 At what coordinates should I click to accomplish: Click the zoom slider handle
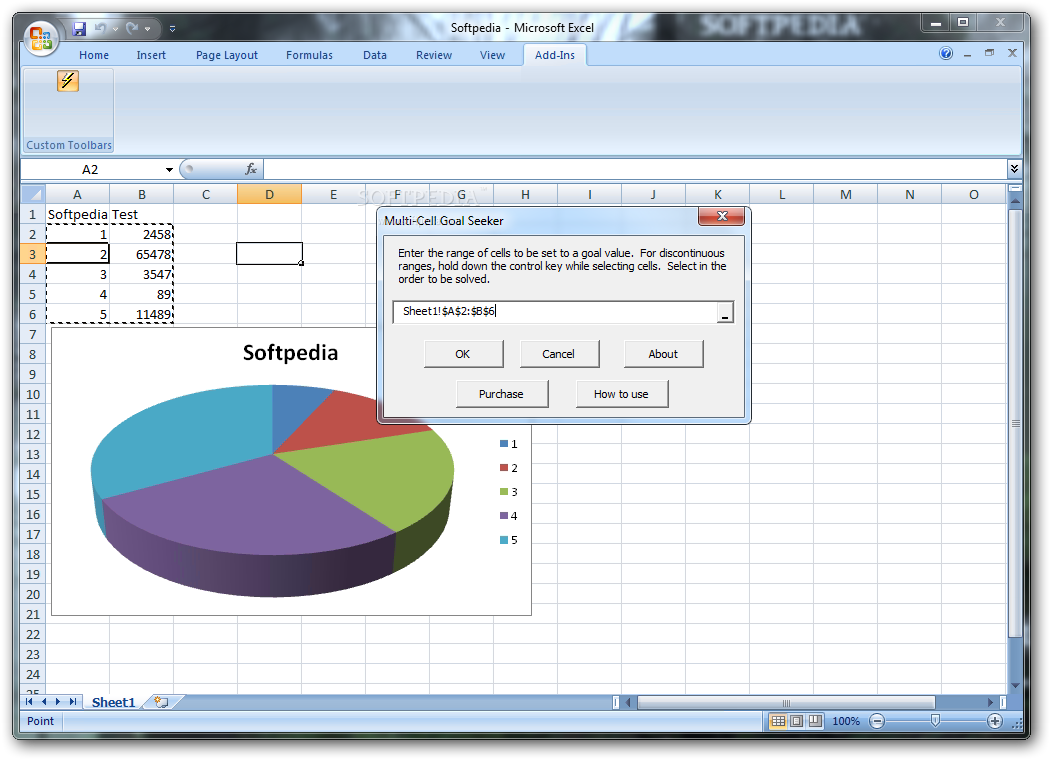[935, 721]
